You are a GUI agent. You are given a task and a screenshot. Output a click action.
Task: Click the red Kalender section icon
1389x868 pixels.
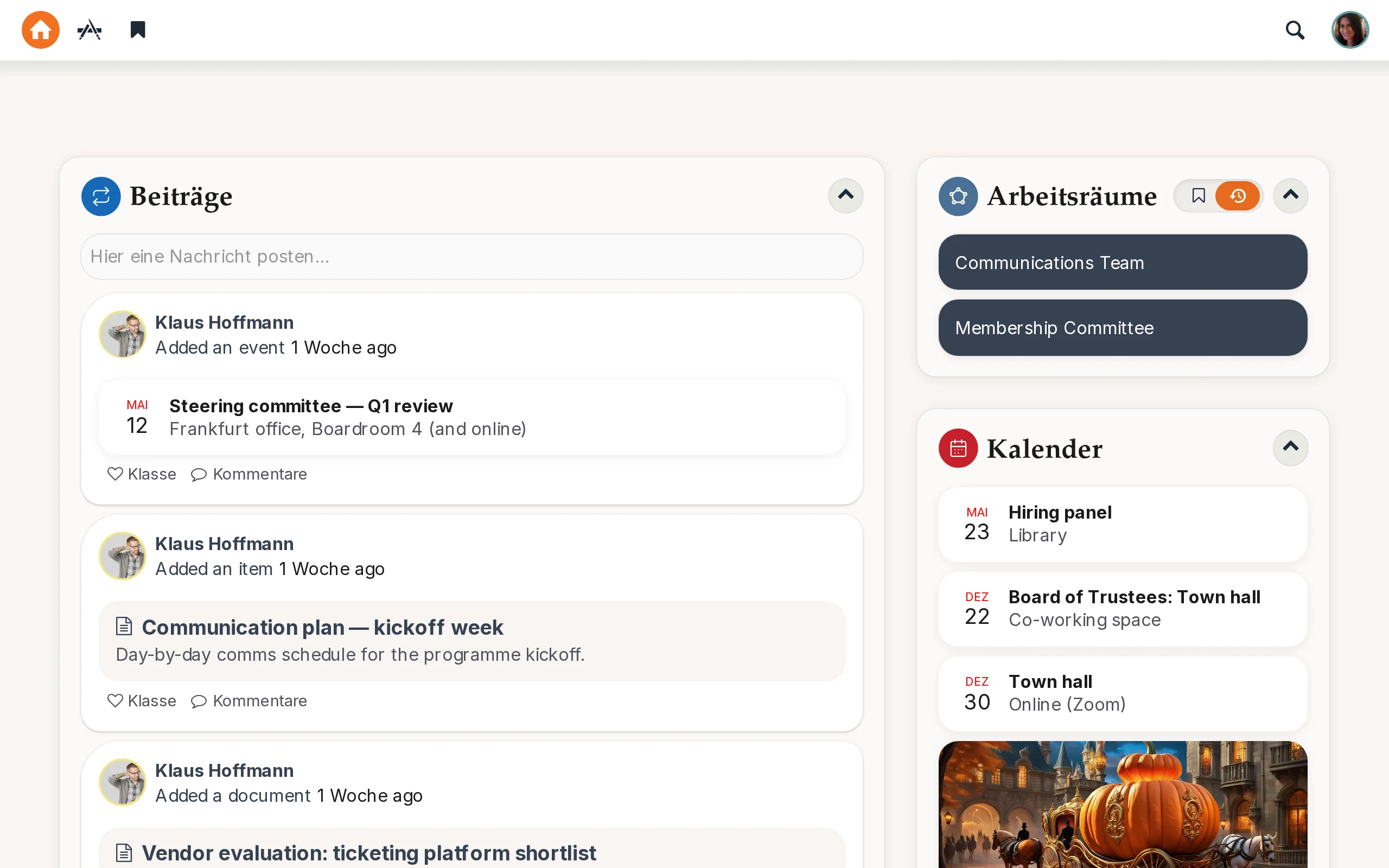[958, 448]
